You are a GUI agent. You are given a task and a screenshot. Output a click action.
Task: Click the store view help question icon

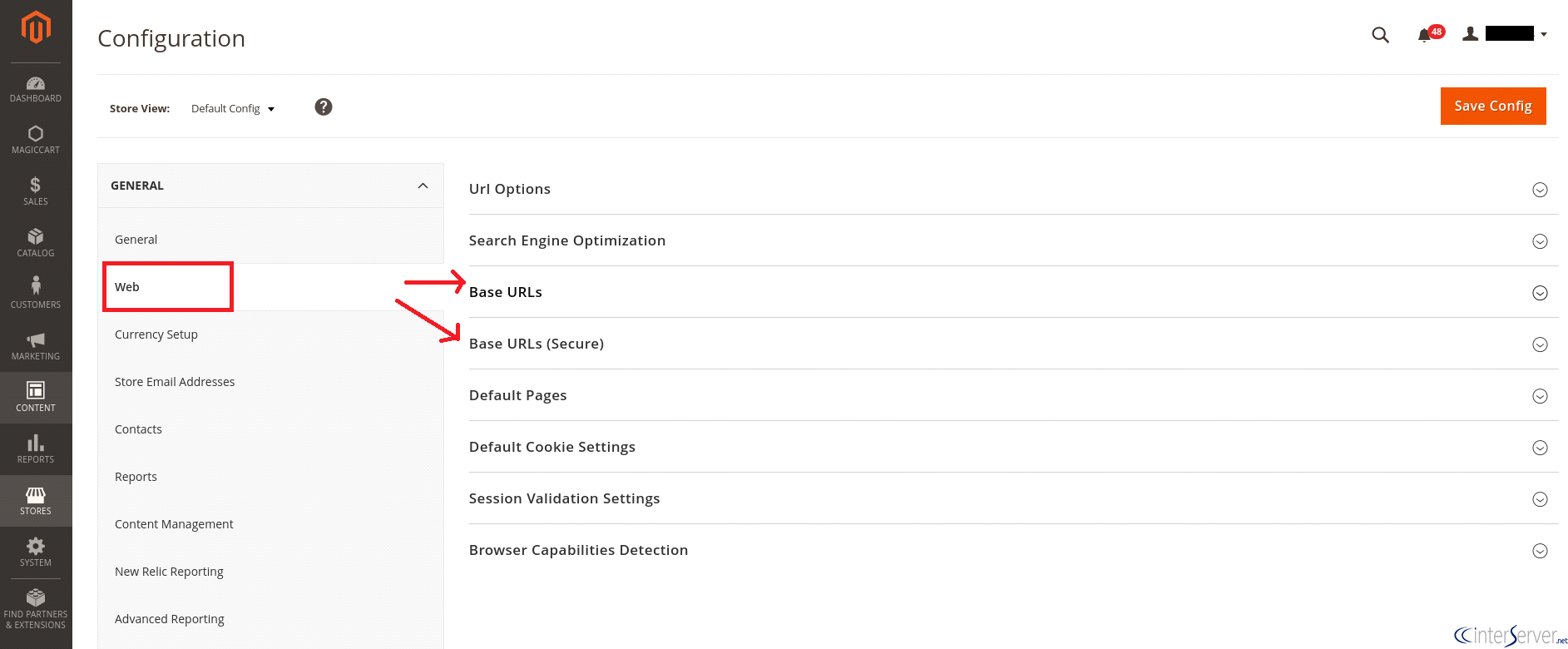coord(324,107)
